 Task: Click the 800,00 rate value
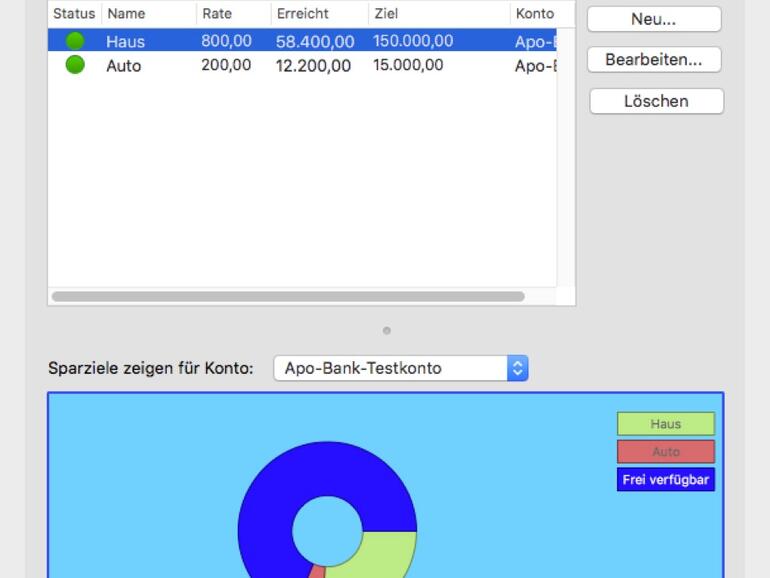click(226, 41)
